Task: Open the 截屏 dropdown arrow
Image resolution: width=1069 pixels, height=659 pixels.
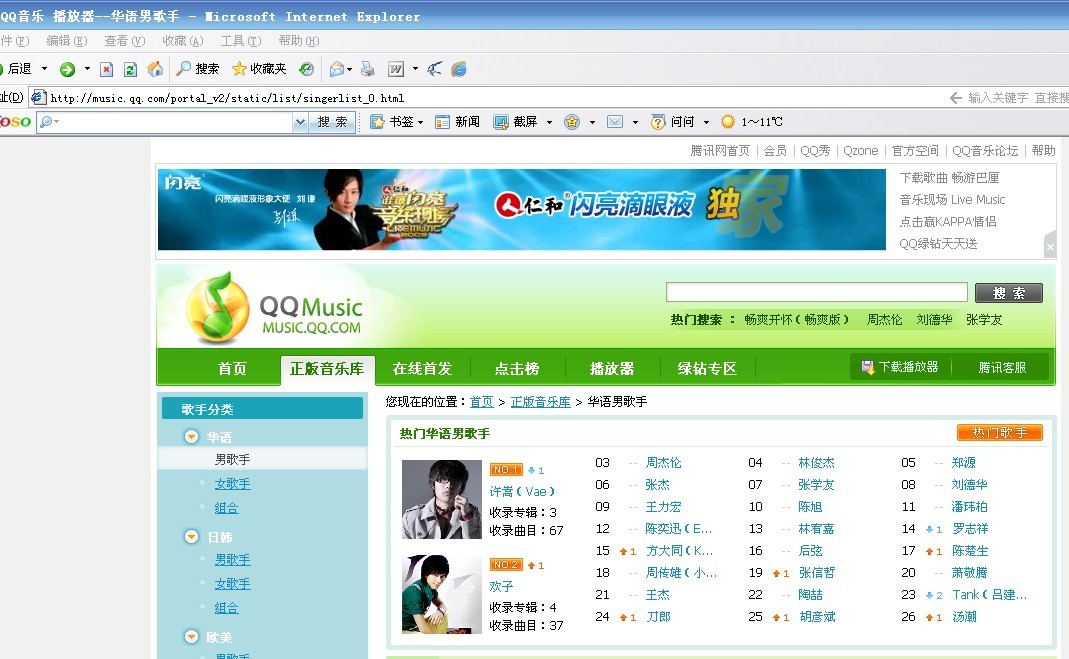Action: point(549,123)
